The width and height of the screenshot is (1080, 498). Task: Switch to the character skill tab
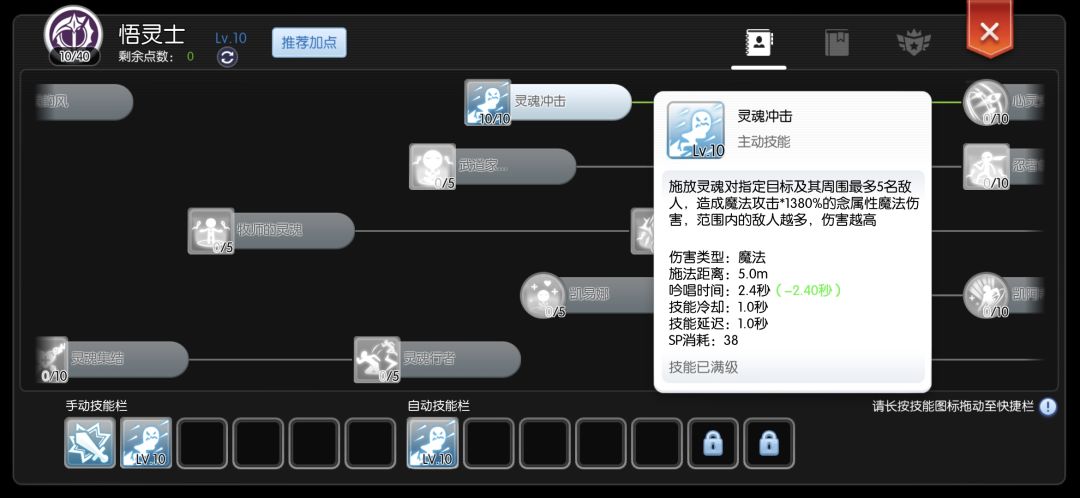coord(758,43)
